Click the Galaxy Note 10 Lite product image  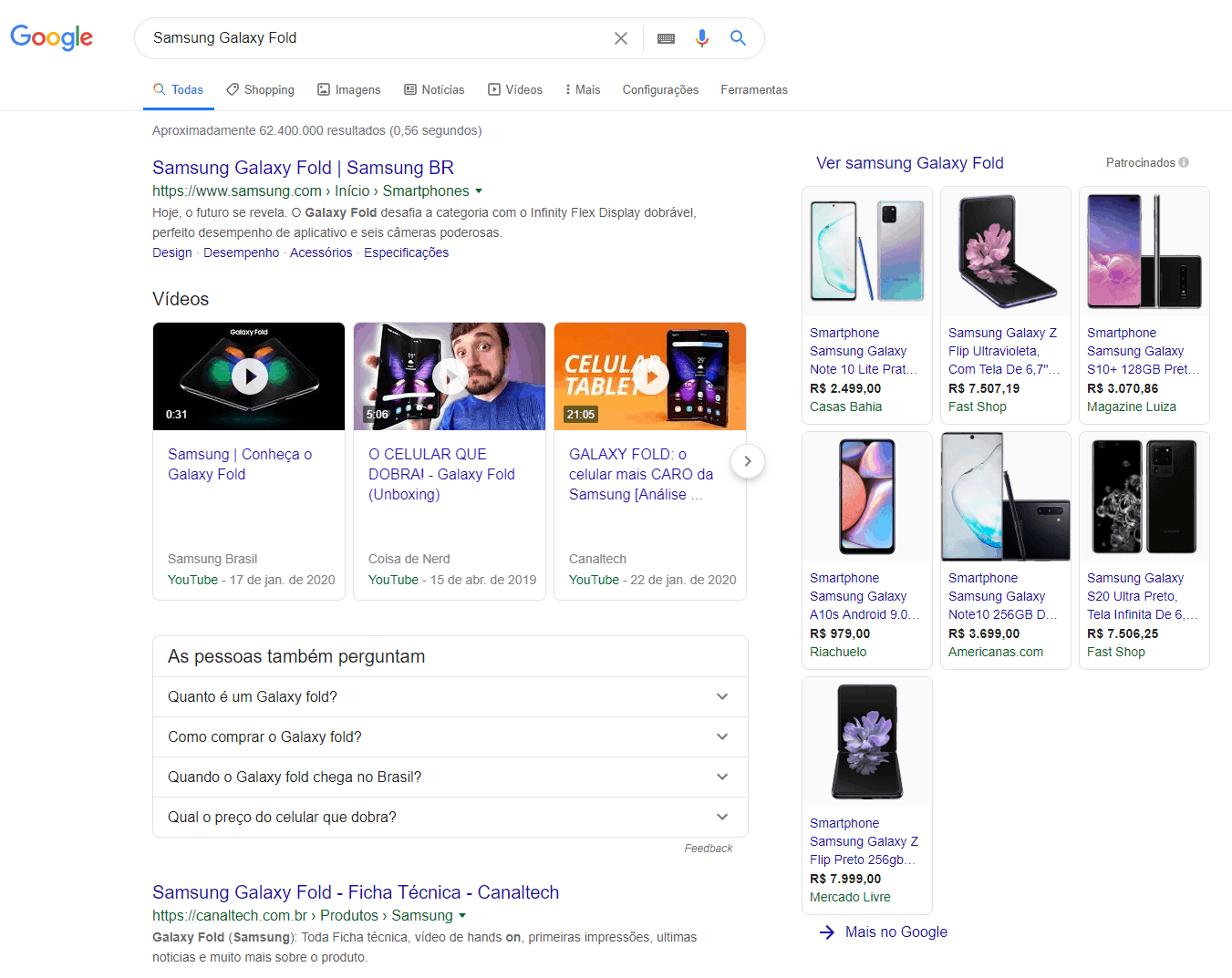point(867,252)
